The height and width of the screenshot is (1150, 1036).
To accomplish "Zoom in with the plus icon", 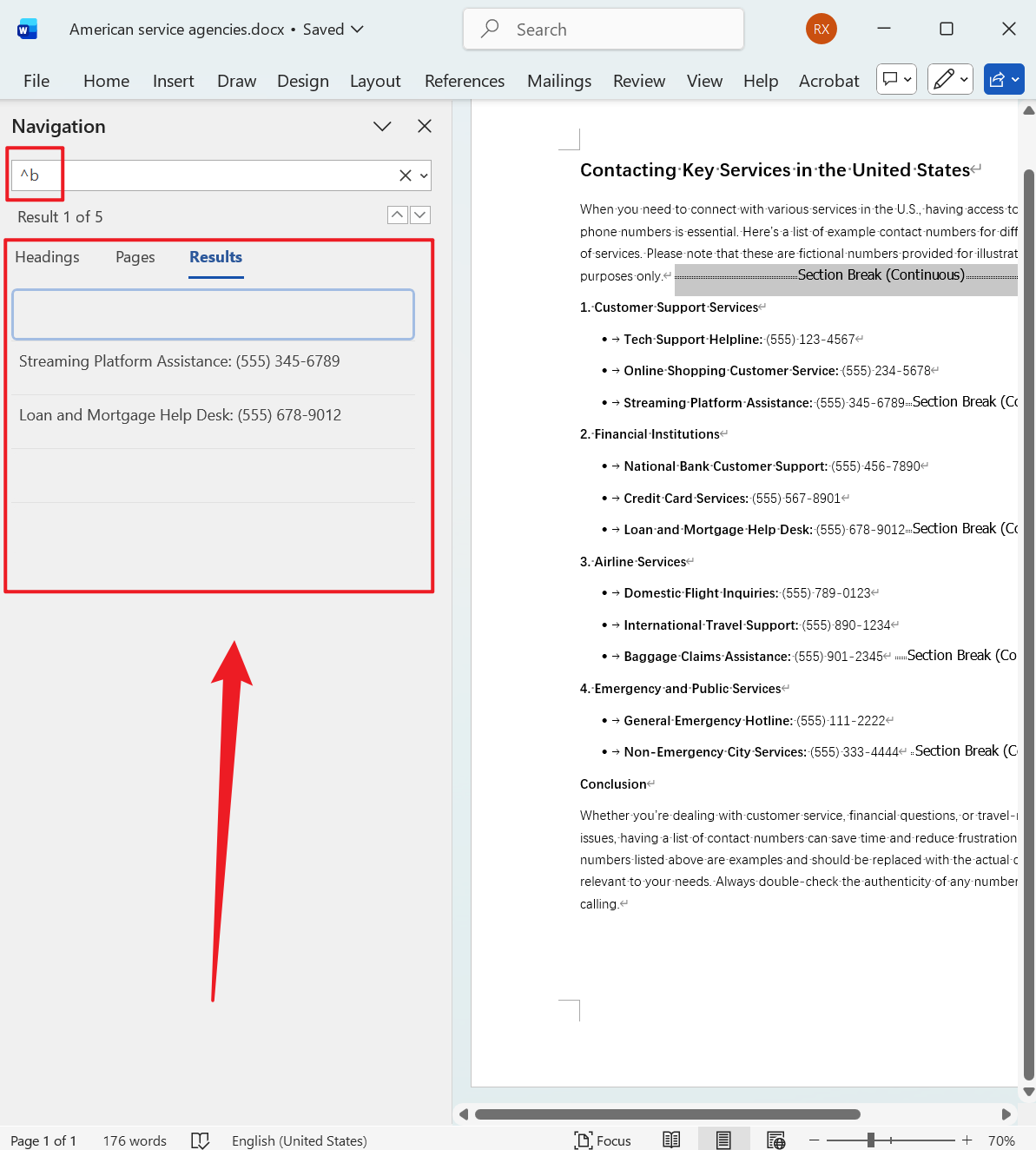I will (x=966, y=1140).
